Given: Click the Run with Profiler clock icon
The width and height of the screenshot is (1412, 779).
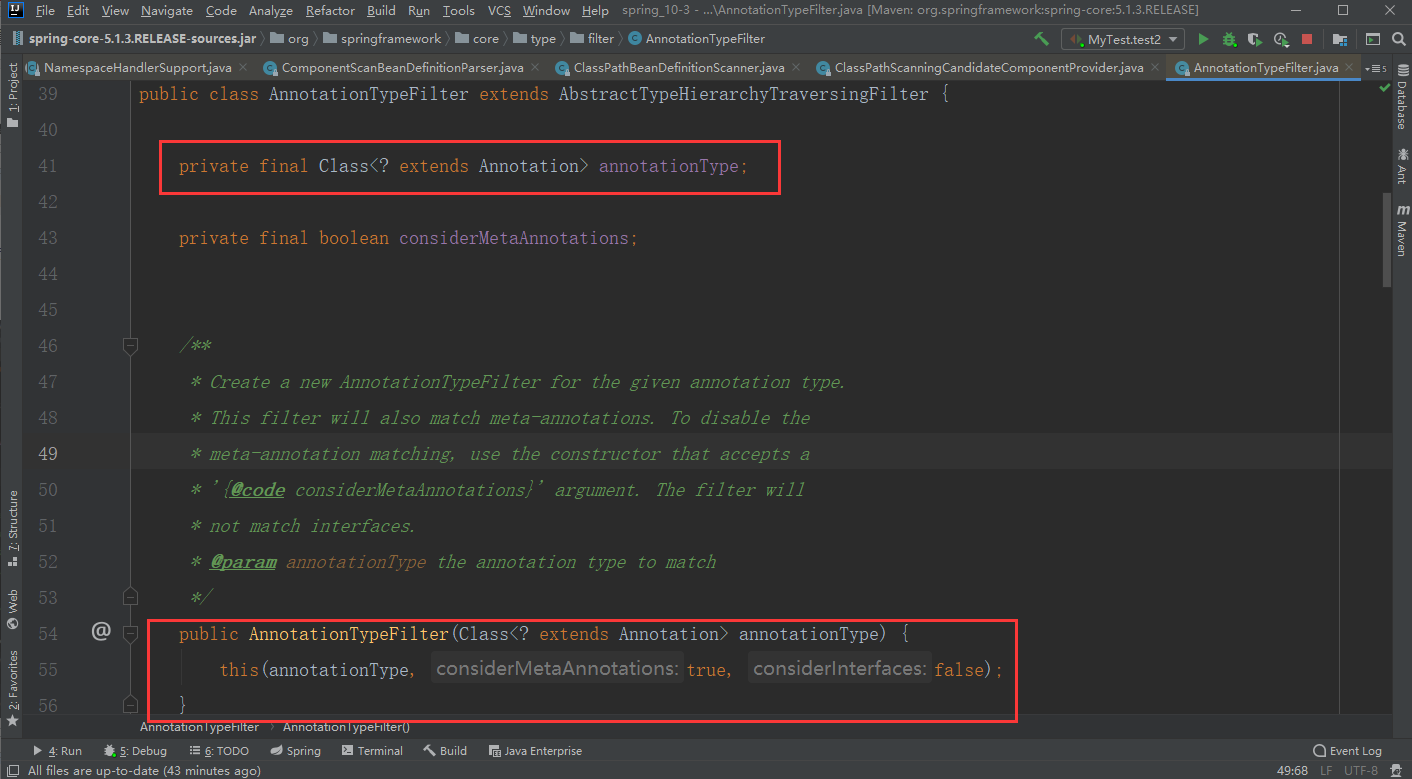Looking at the screenshot, I should click(x=1281, y=39).
